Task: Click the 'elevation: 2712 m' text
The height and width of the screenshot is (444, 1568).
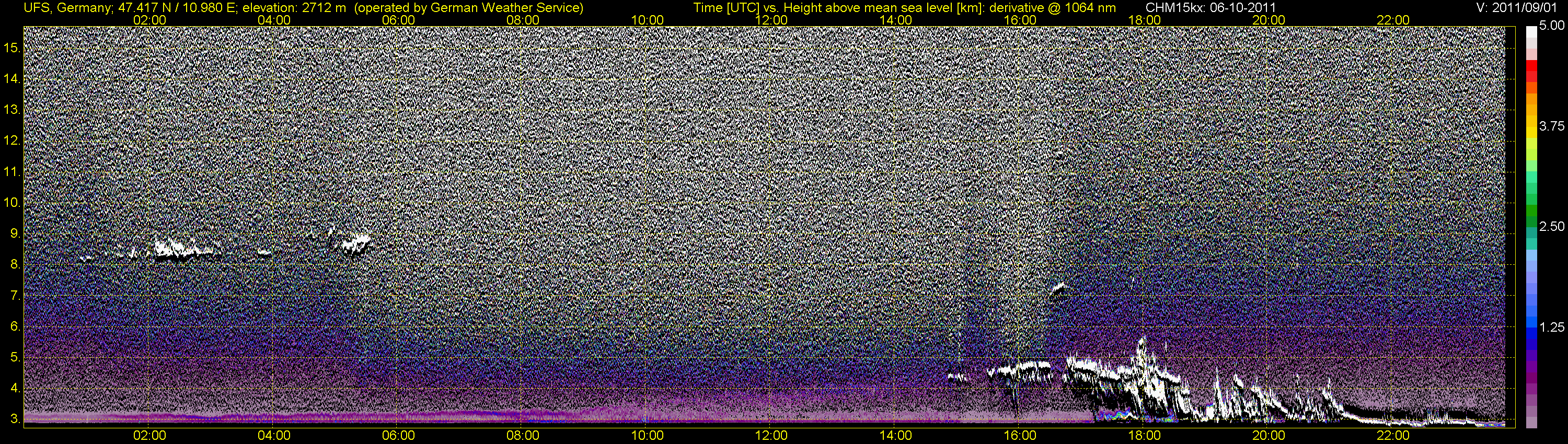Action: (x=293, y=8)
